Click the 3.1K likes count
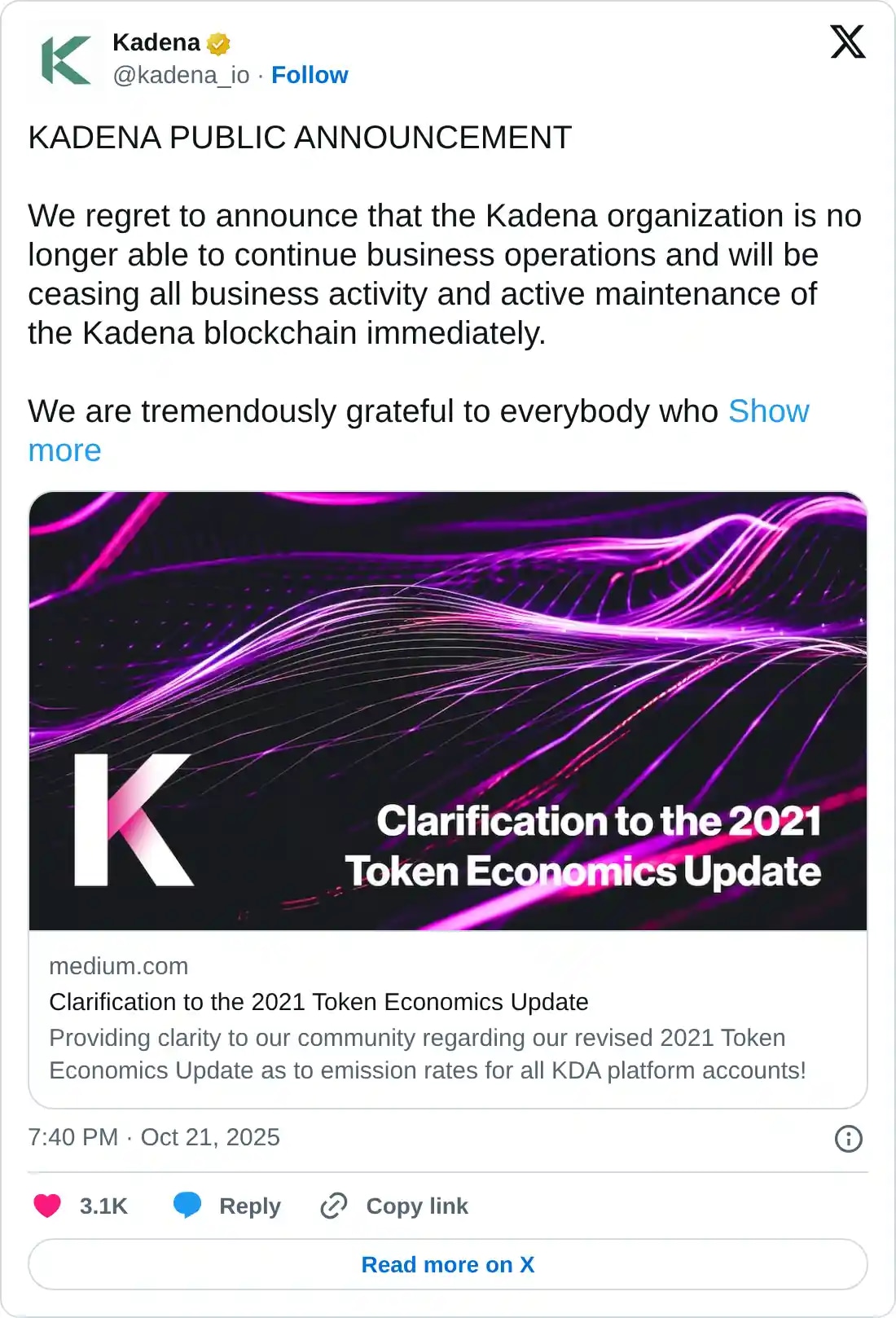896x1318 pixels. [103, 1206]
